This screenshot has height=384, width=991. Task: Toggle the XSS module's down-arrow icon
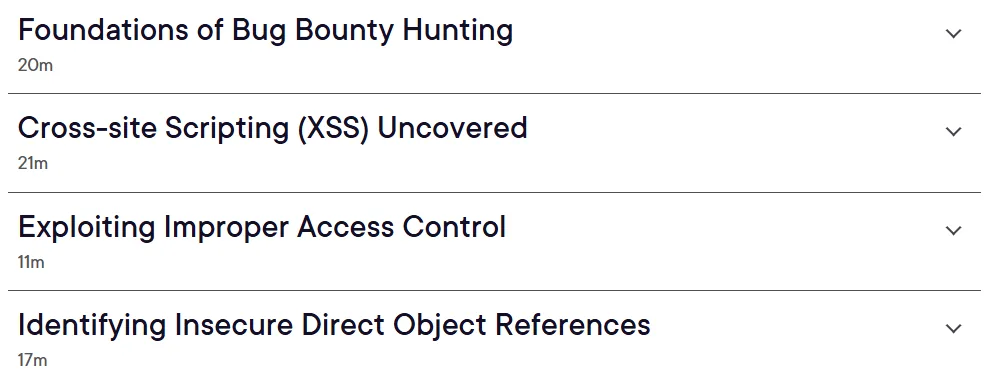953,131
